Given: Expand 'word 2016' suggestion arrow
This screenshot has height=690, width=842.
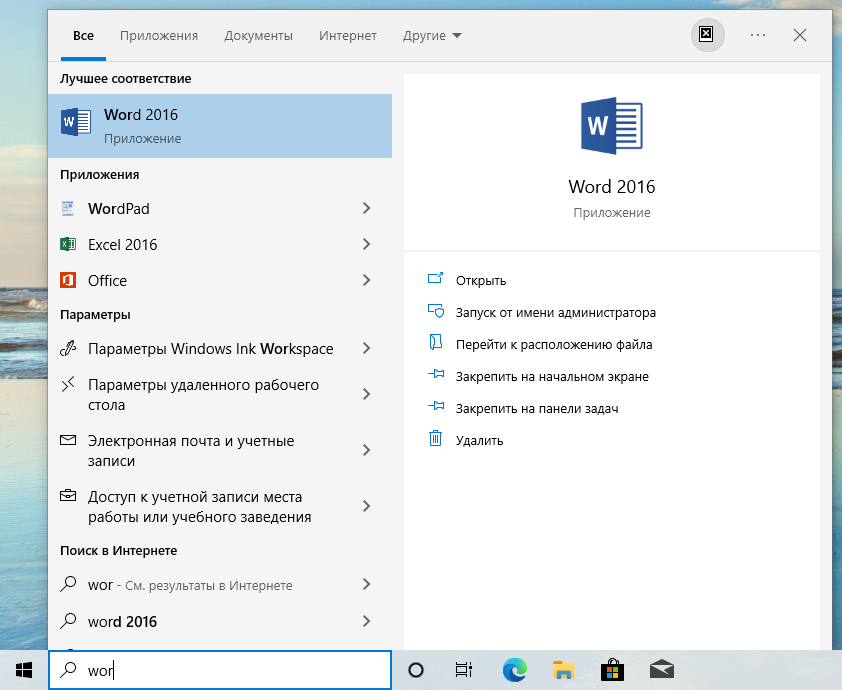Looking at the screenshot, I should point(367,621).
